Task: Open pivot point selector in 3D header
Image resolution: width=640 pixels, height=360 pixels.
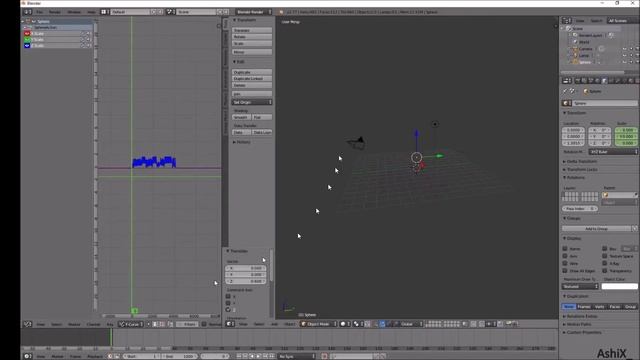Action: click(358, 324)
